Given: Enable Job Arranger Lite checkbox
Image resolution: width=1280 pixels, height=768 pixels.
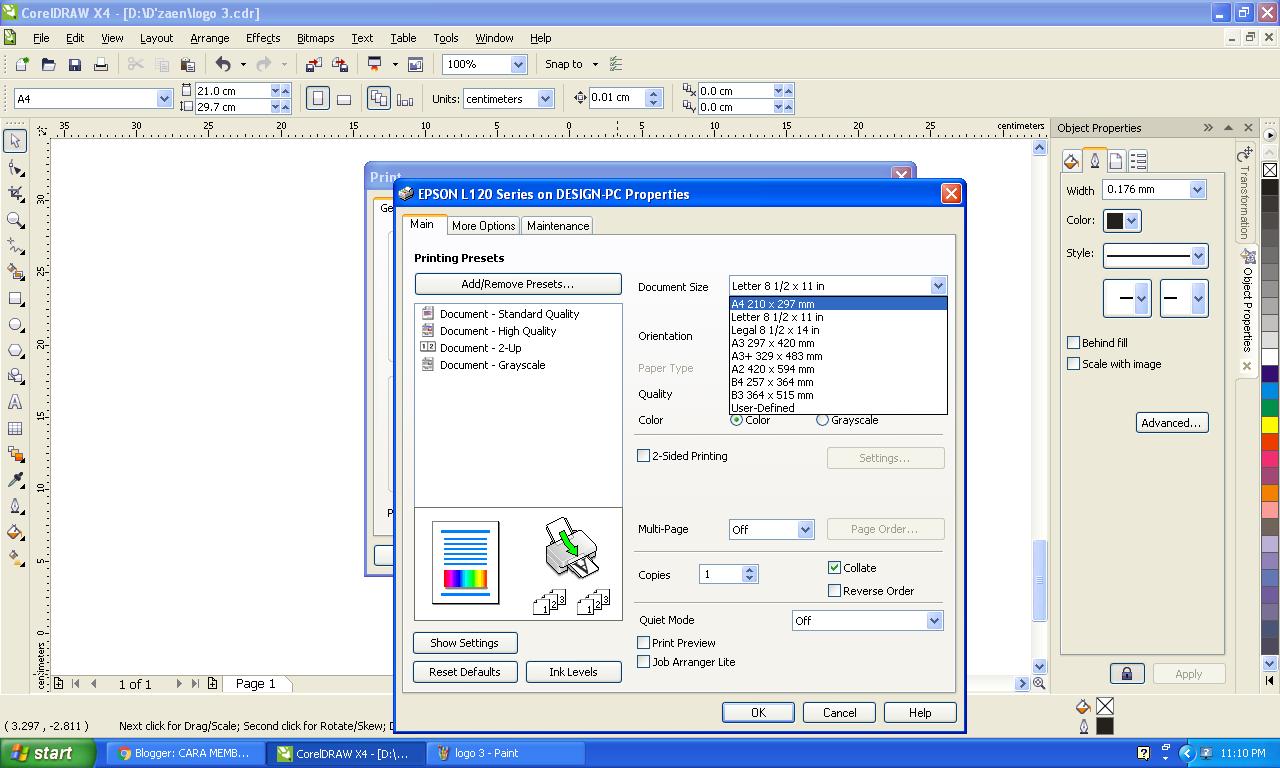Looking at the screenshot, I should coord(644,661).
